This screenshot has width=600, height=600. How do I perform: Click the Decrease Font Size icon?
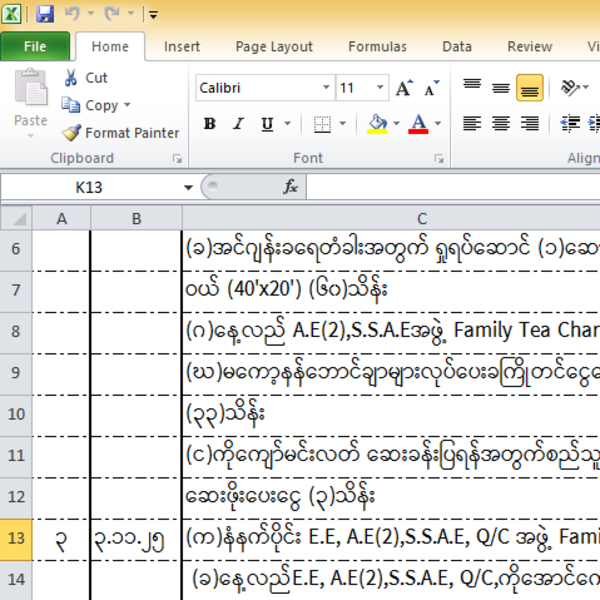coord(431,88)
